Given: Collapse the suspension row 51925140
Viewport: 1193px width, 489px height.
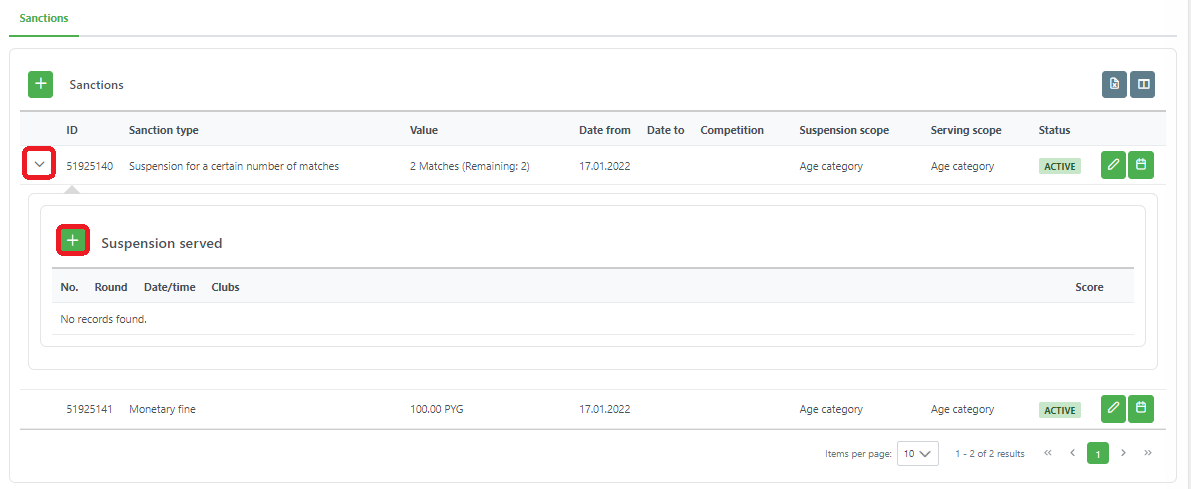Looking at the screenshot, I should (39, 164).
